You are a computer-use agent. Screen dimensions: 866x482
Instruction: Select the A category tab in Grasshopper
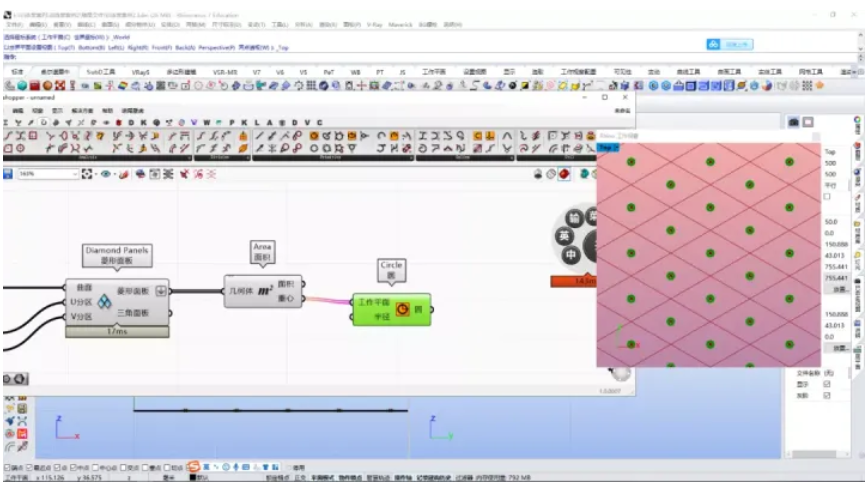(270, 123)
